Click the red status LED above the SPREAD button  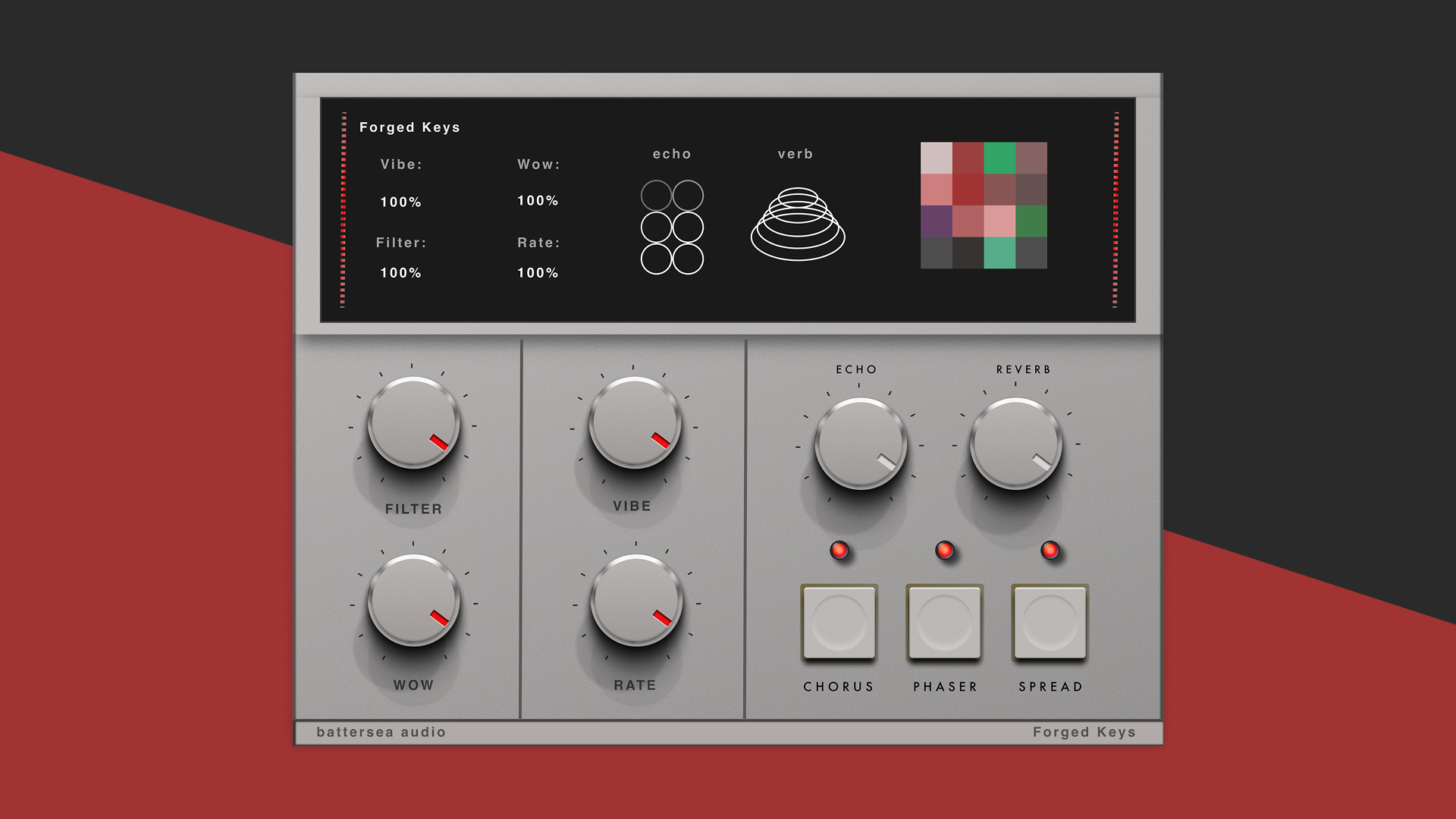coord(1050,551)
